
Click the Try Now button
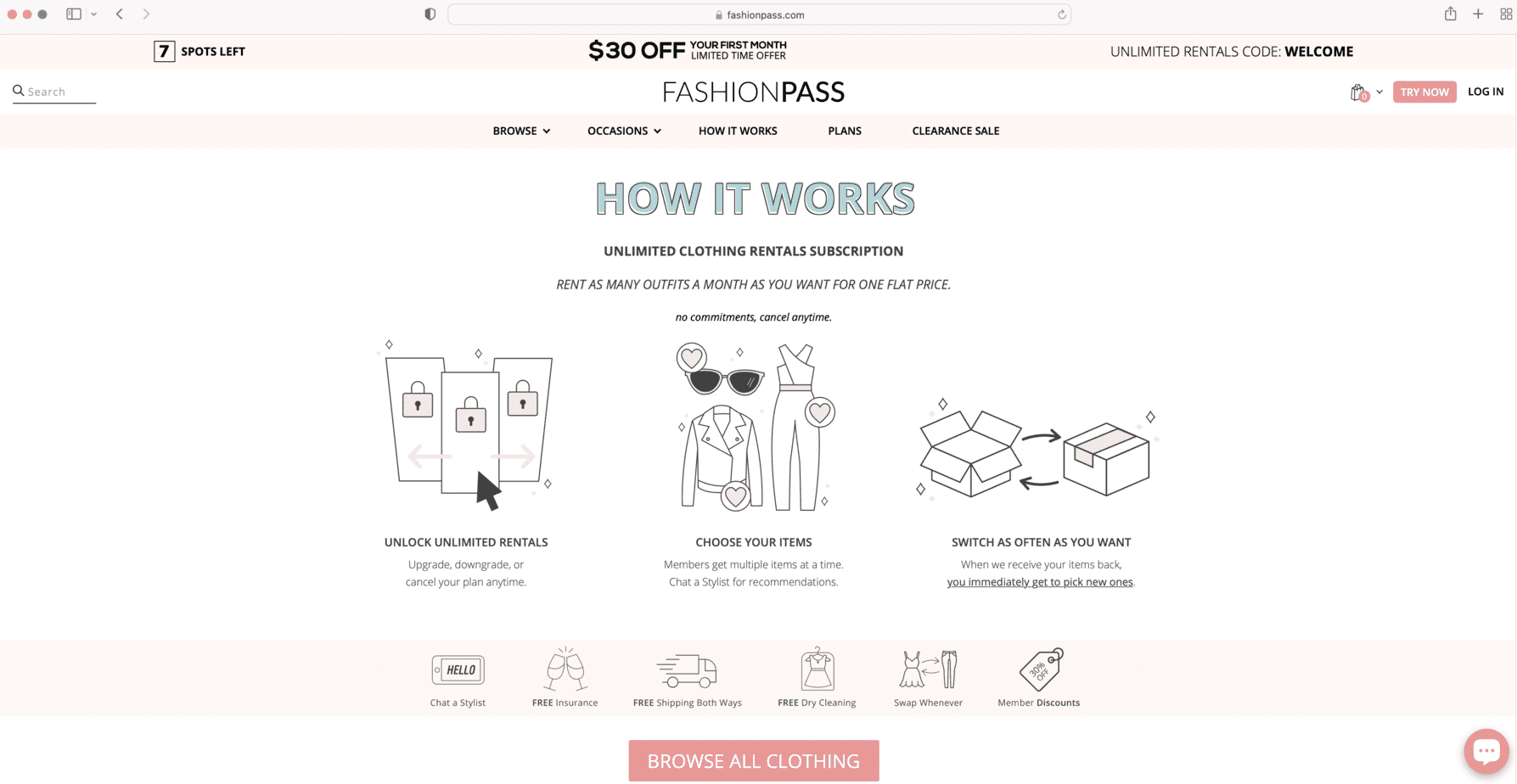(x=1424, y=92)
